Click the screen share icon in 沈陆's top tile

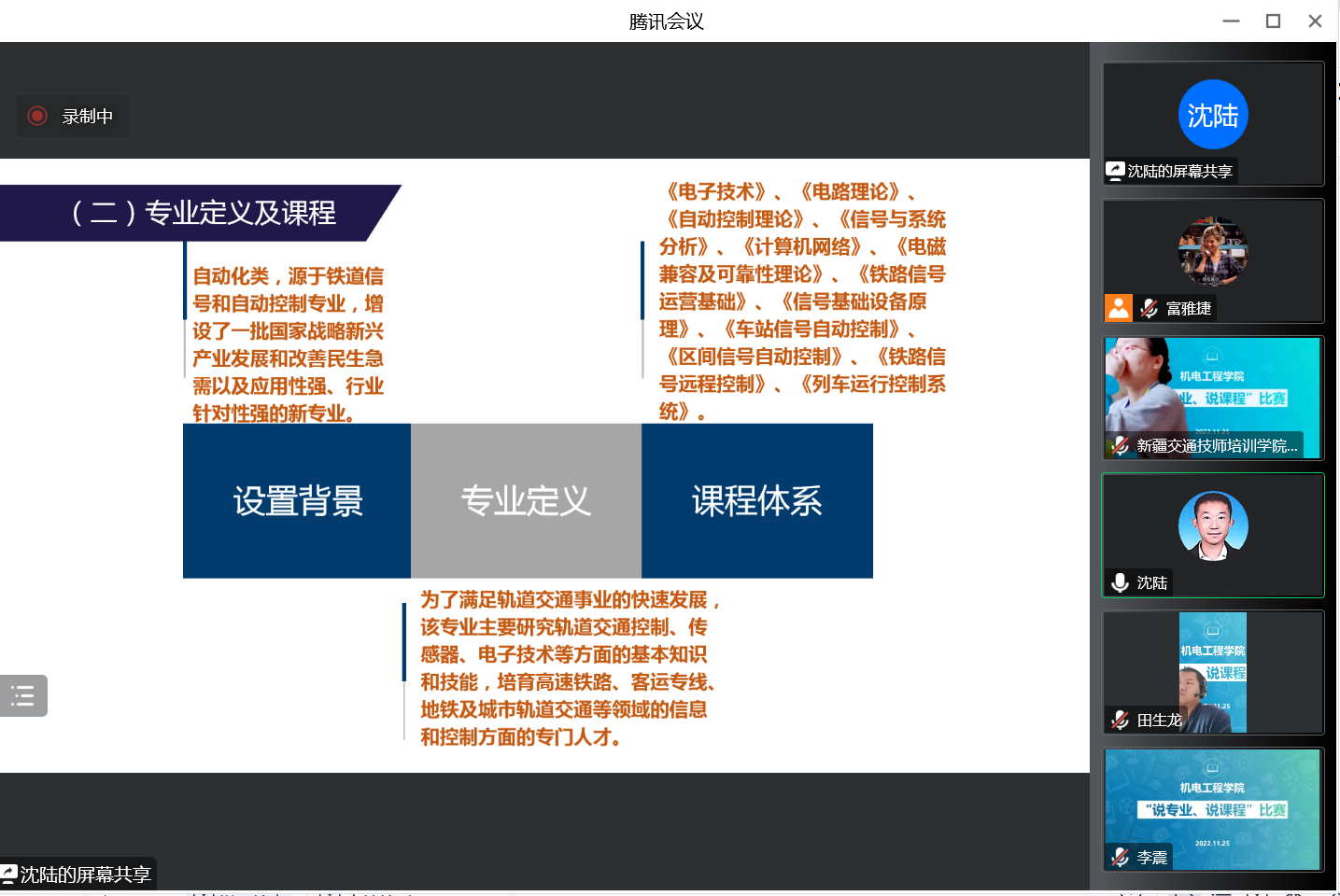tap(1115, 171)
